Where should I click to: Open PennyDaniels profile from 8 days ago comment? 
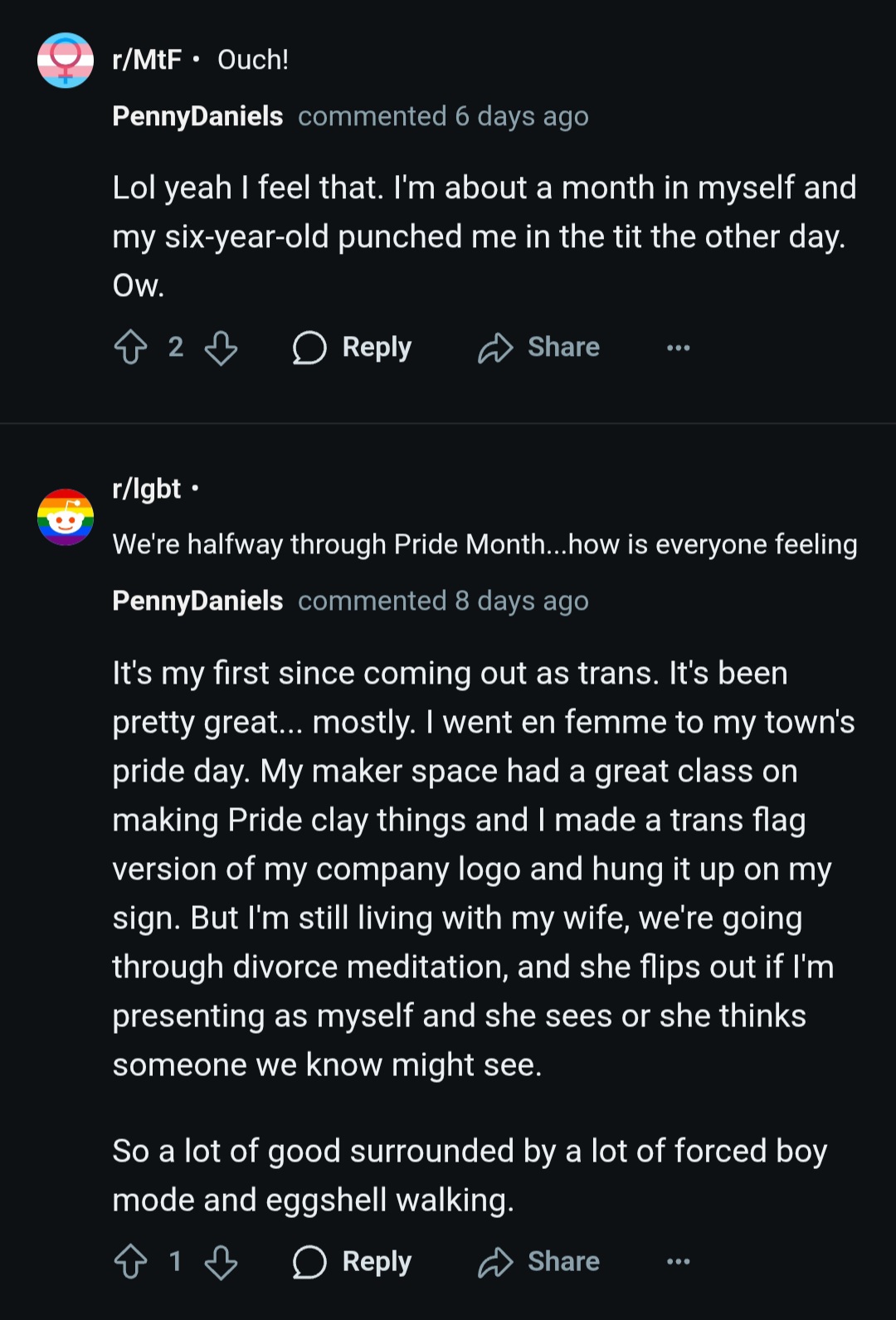(197, 601)
